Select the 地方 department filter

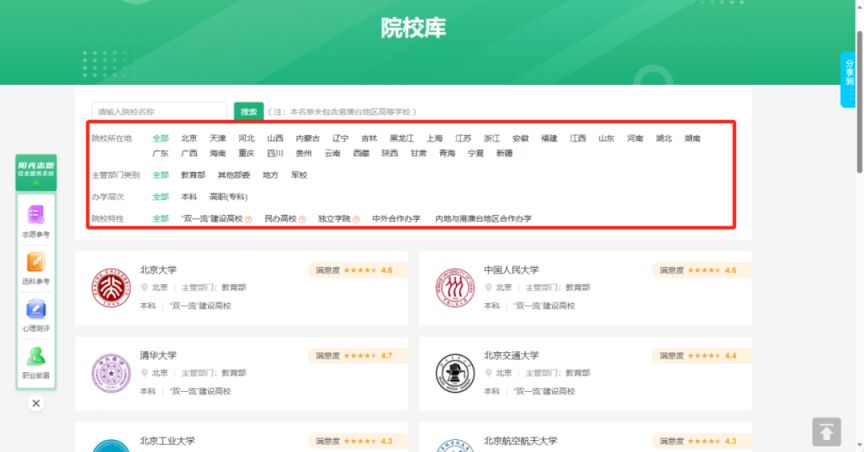pos(271,175)
